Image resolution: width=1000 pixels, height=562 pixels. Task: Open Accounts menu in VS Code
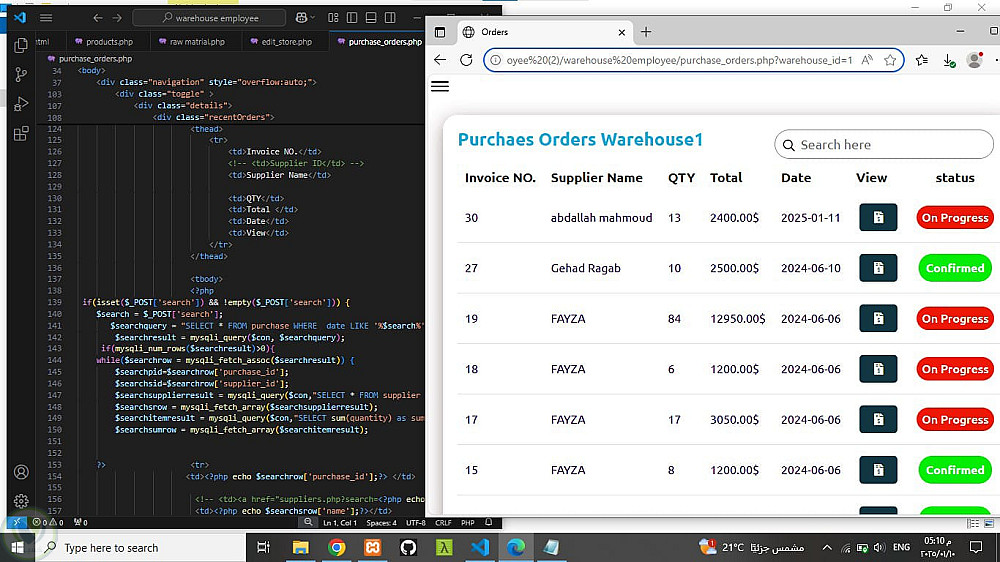[x=21, y=472]
